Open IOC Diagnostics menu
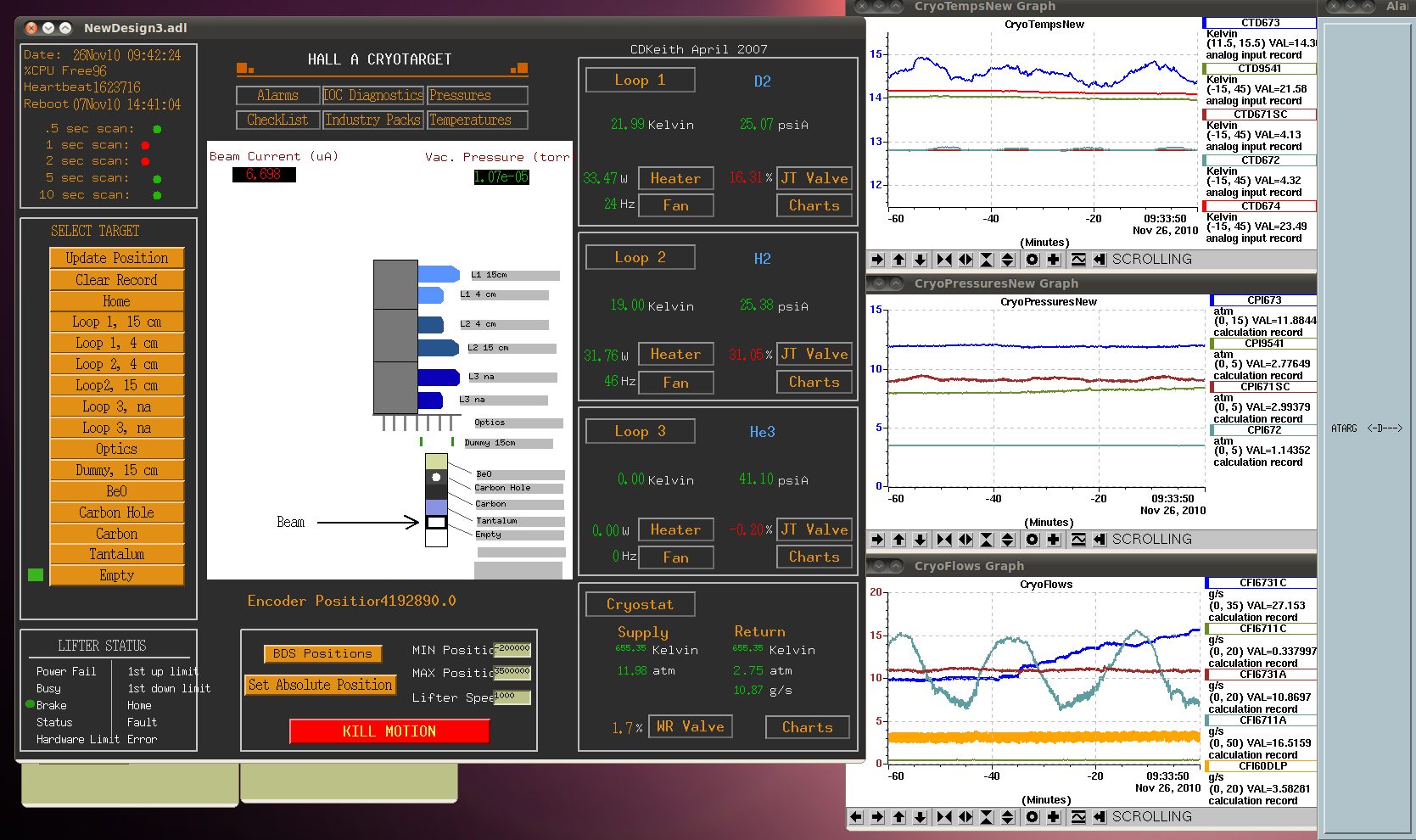Image resolution: width=1416 pixels, height=840 pixels. [x=373, y=95]
